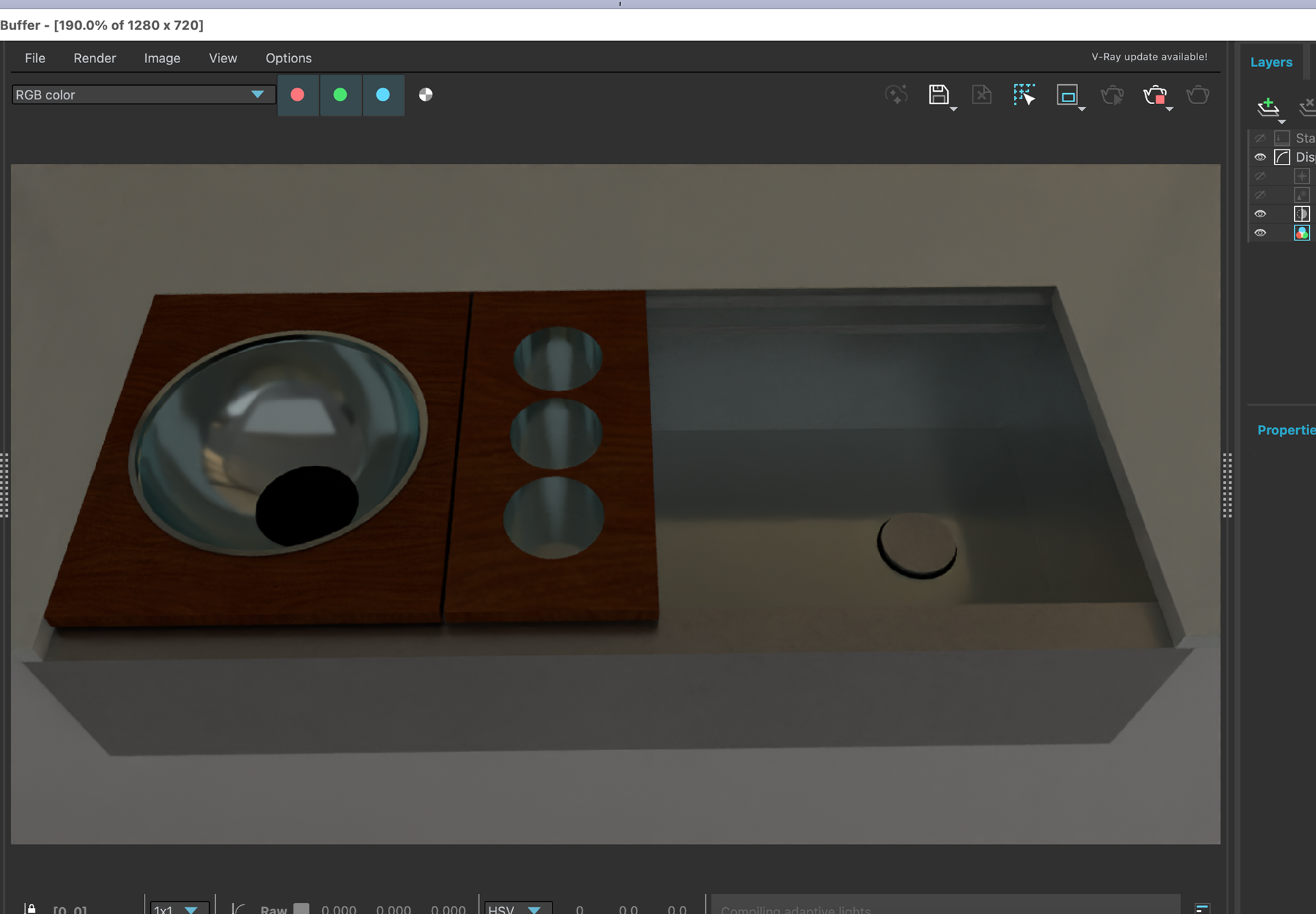
Task: Open the Render menu
Action: [95, 58]
